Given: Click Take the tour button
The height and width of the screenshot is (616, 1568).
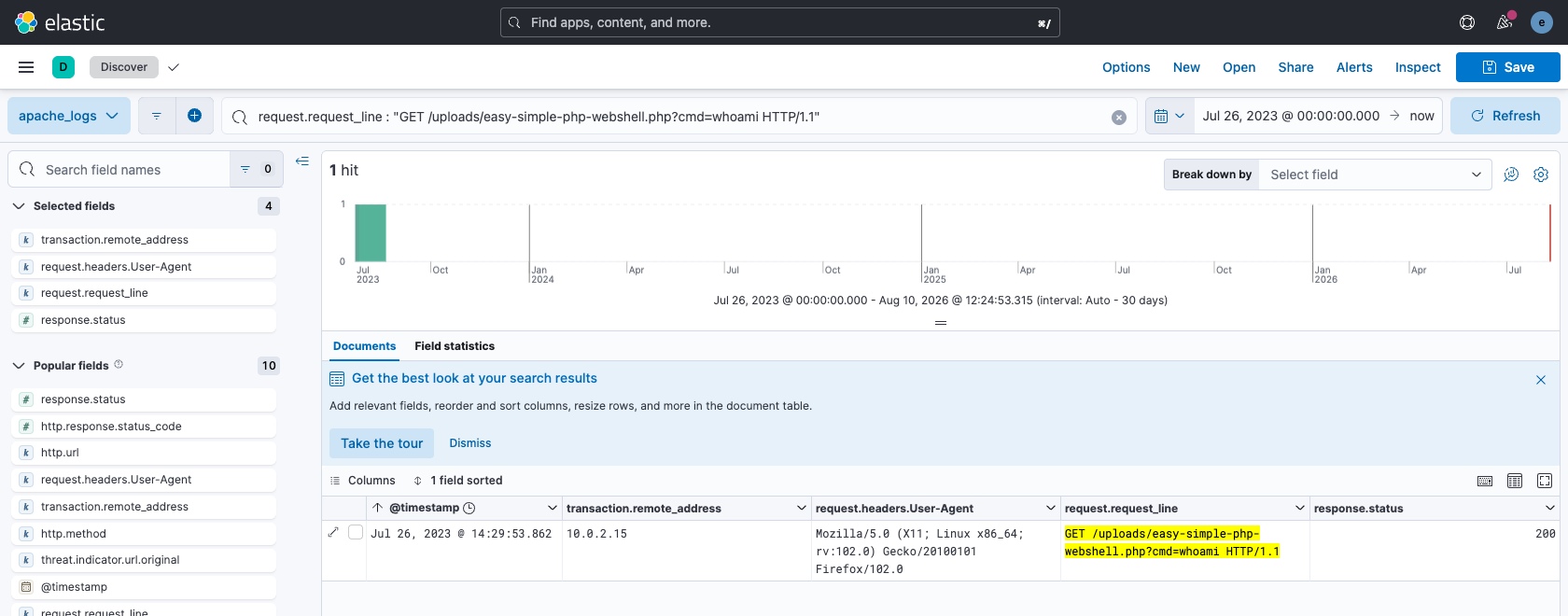Looking at the screenshot, I should point(382,443).
